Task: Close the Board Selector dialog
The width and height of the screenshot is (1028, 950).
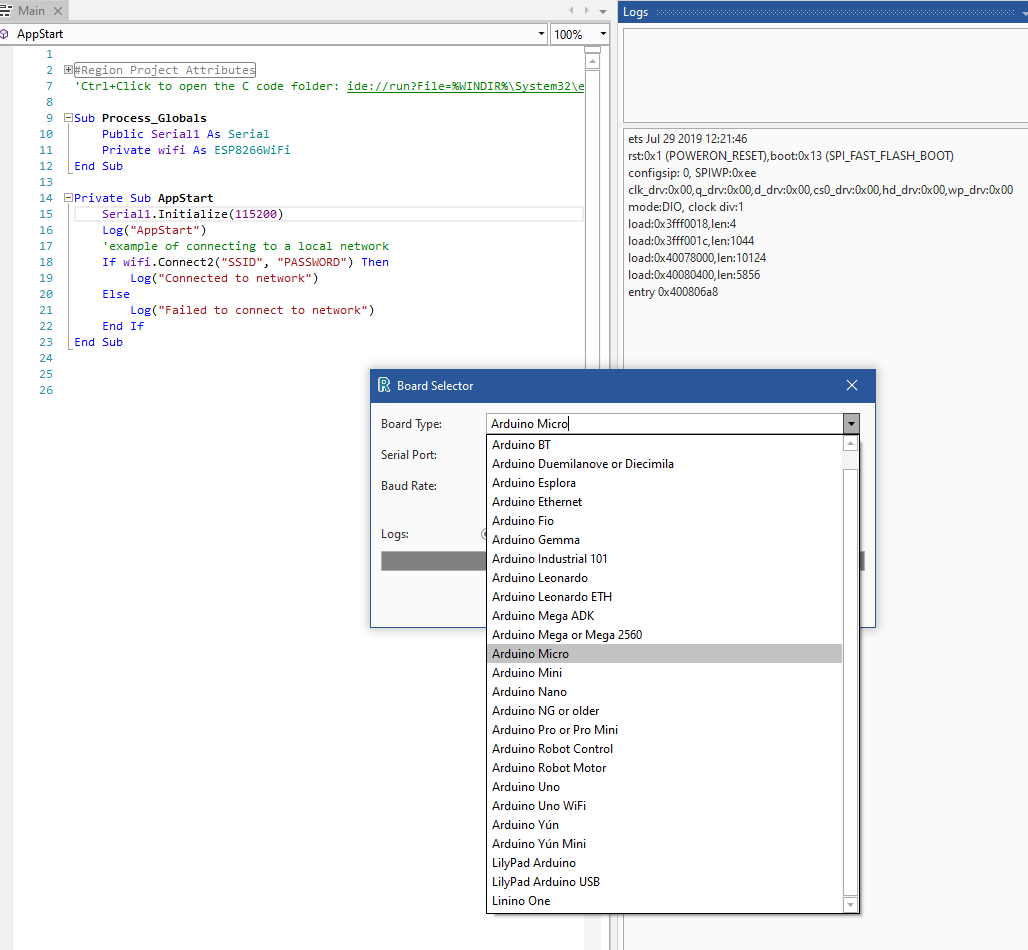Action: point(852,386)
